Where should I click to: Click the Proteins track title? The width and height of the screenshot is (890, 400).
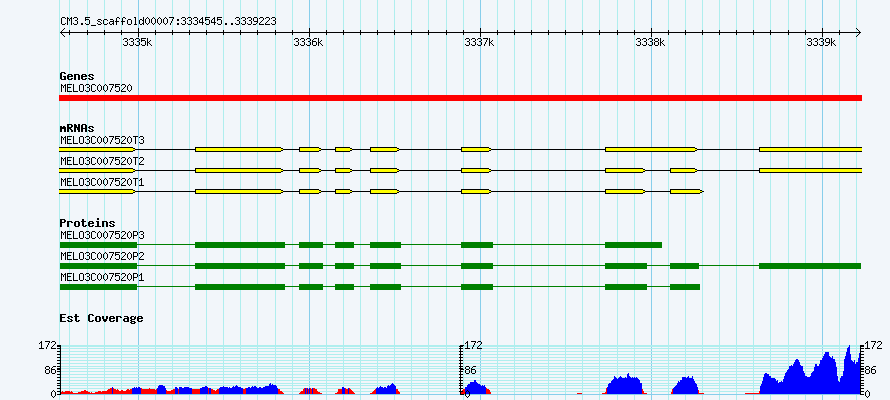tap(87, 224)
